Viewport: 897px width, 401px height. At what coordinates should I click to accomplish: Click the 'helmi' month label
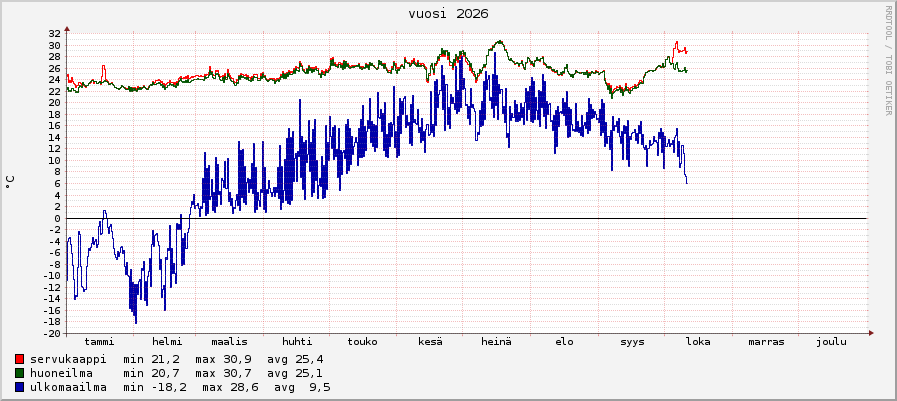(167, 342)
